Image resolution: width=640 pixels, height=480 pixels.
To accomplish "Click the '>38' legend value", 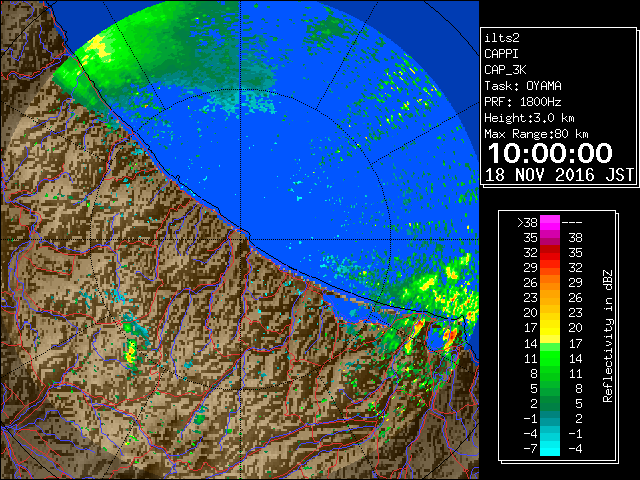I will click(527, 223).
